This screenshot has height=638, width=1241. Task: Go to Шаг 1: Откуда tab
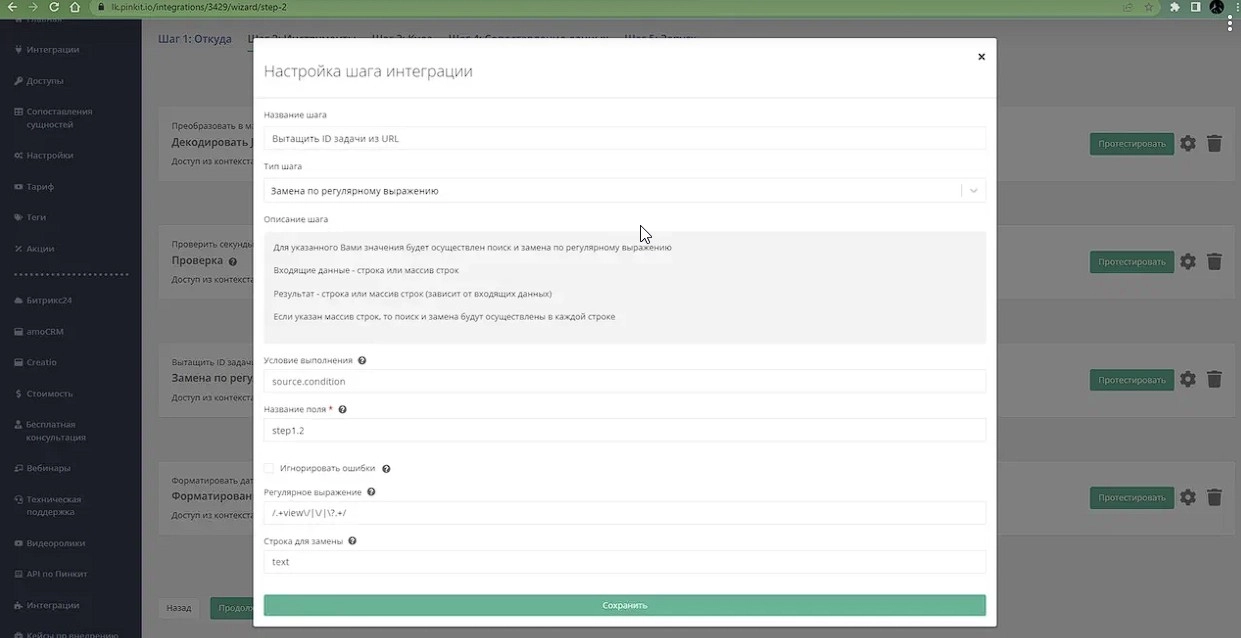pyautogui.click(x=194, y=39)
